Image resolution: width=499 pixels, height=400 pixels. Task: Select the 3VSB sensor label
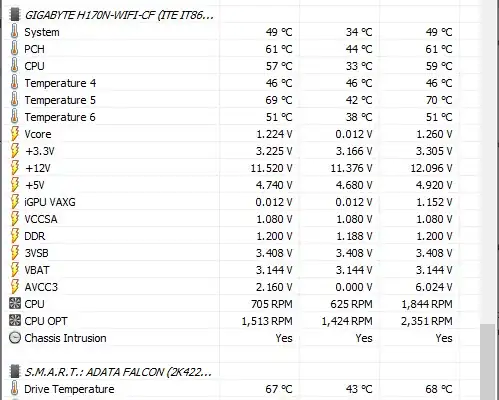click(x=37, y=253)
